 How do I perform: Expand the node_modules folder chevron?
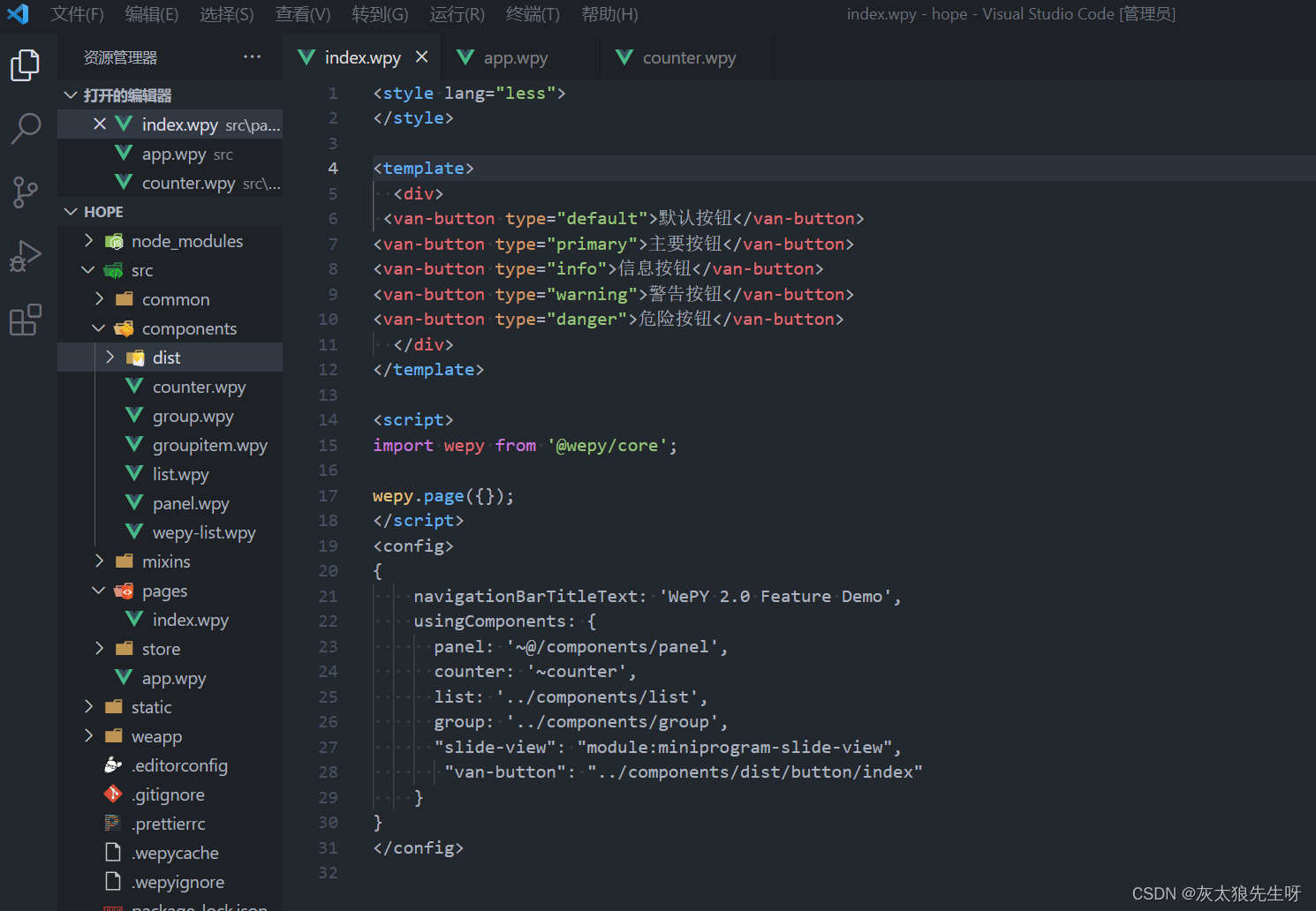[x=88, y=240]
